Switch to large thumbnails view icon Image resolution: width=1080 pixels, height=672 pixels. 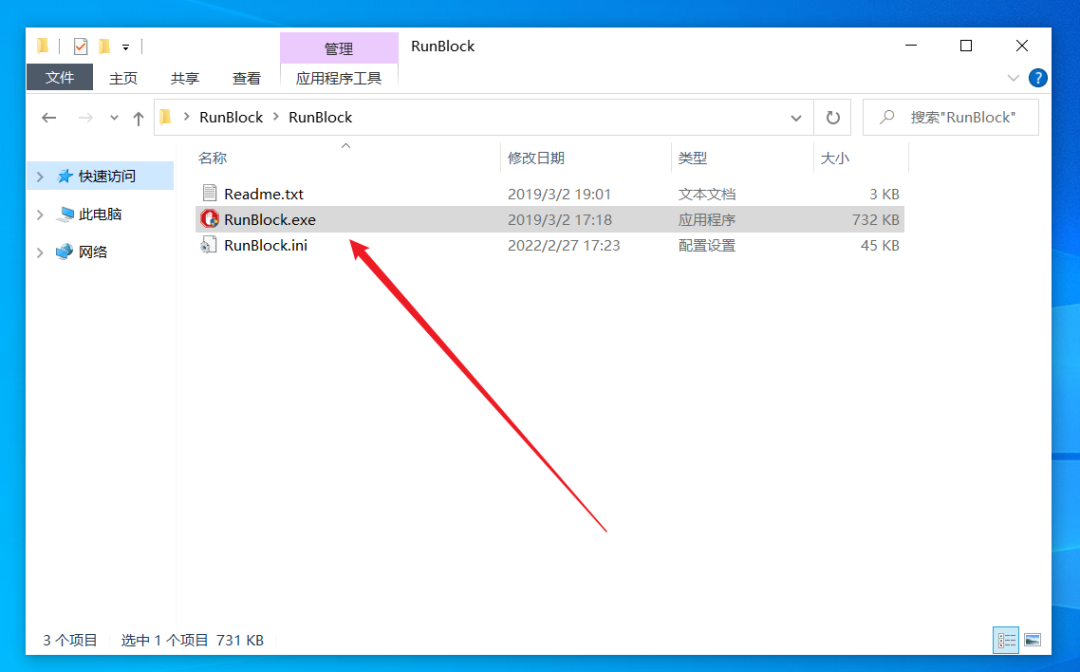coord(1033,640)
